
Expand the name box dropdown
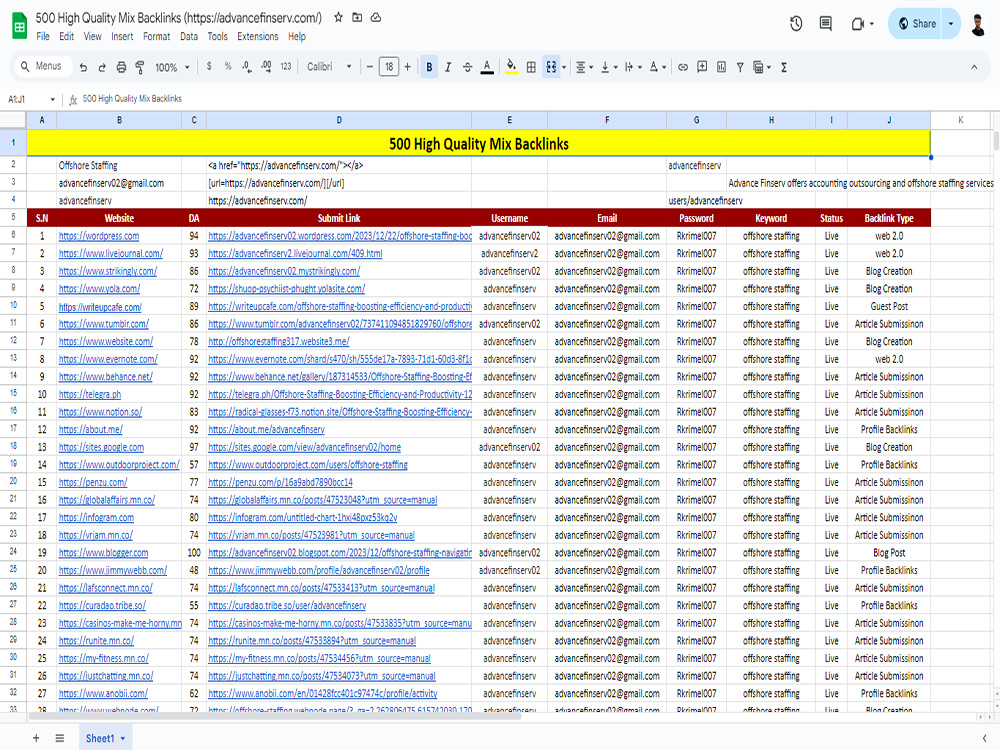click(52, 99)
